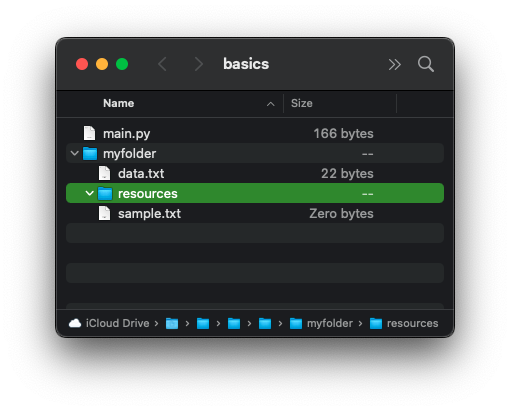Image resolution: width=510 pixels, height=411 pixels.
Task: Sort by the Name column header
Action: [x=118, y=103]
